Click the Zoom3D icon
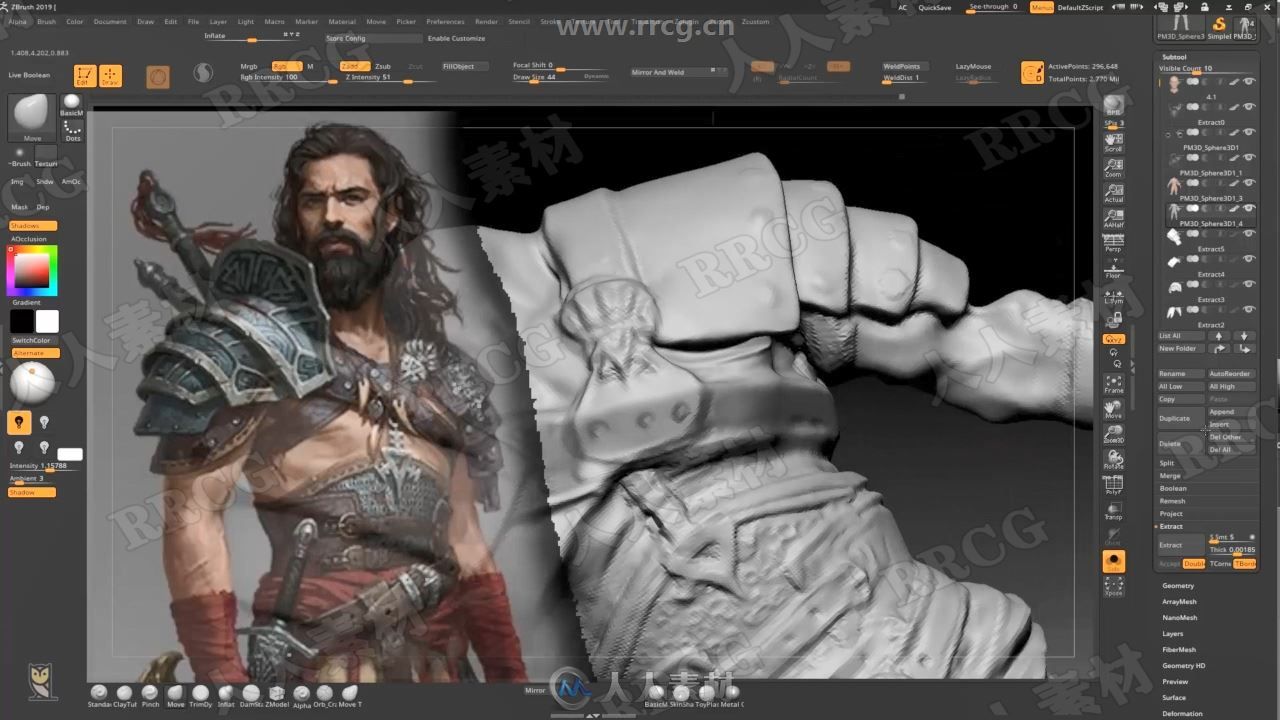1280x720 pixels. [x=1113, y=435]
